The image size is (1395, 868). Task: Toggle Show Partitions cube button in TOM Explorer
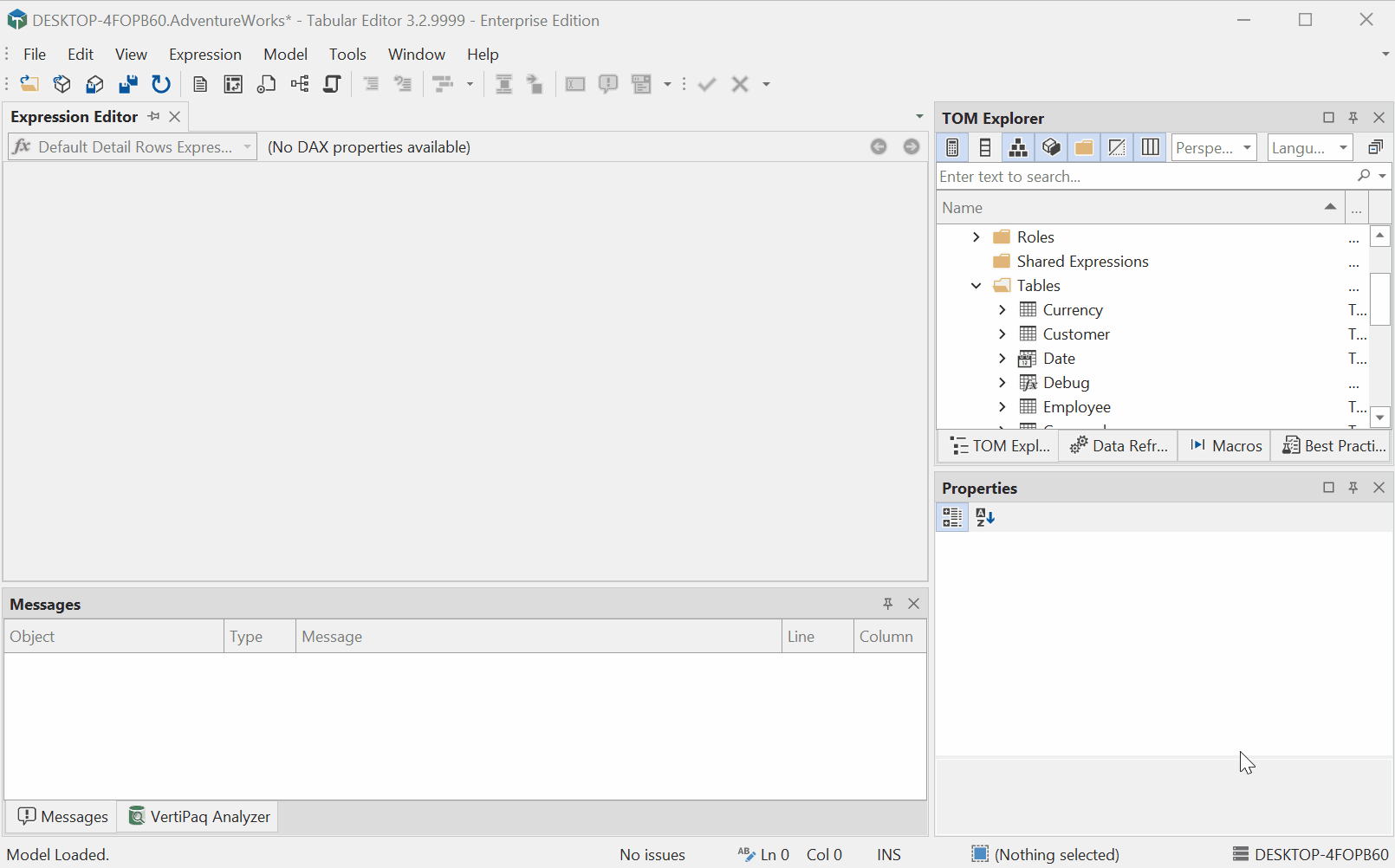coord(1051,147)
